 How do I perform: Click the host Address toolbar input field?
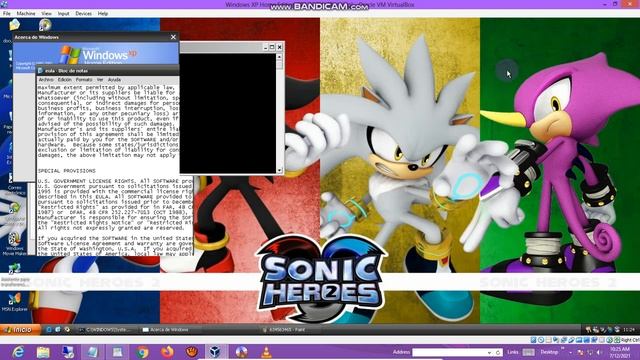[449, 352]
